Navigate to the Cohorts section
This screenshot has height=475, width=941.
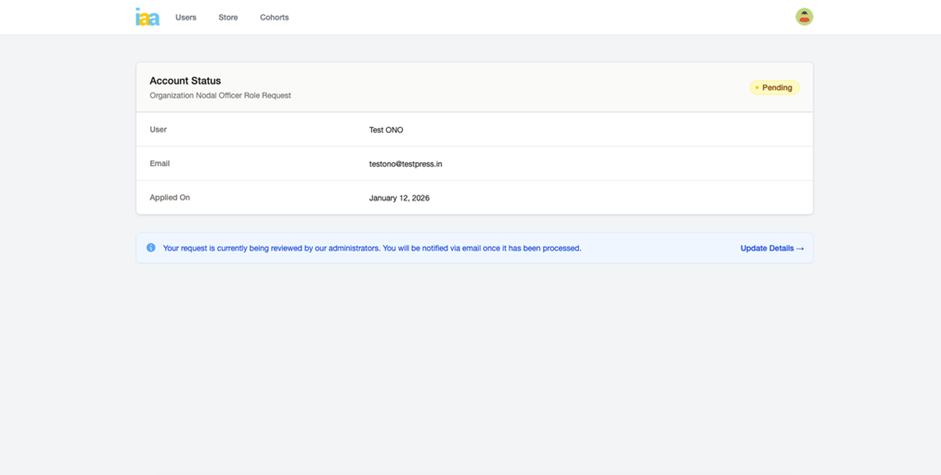tap(274, 17)
